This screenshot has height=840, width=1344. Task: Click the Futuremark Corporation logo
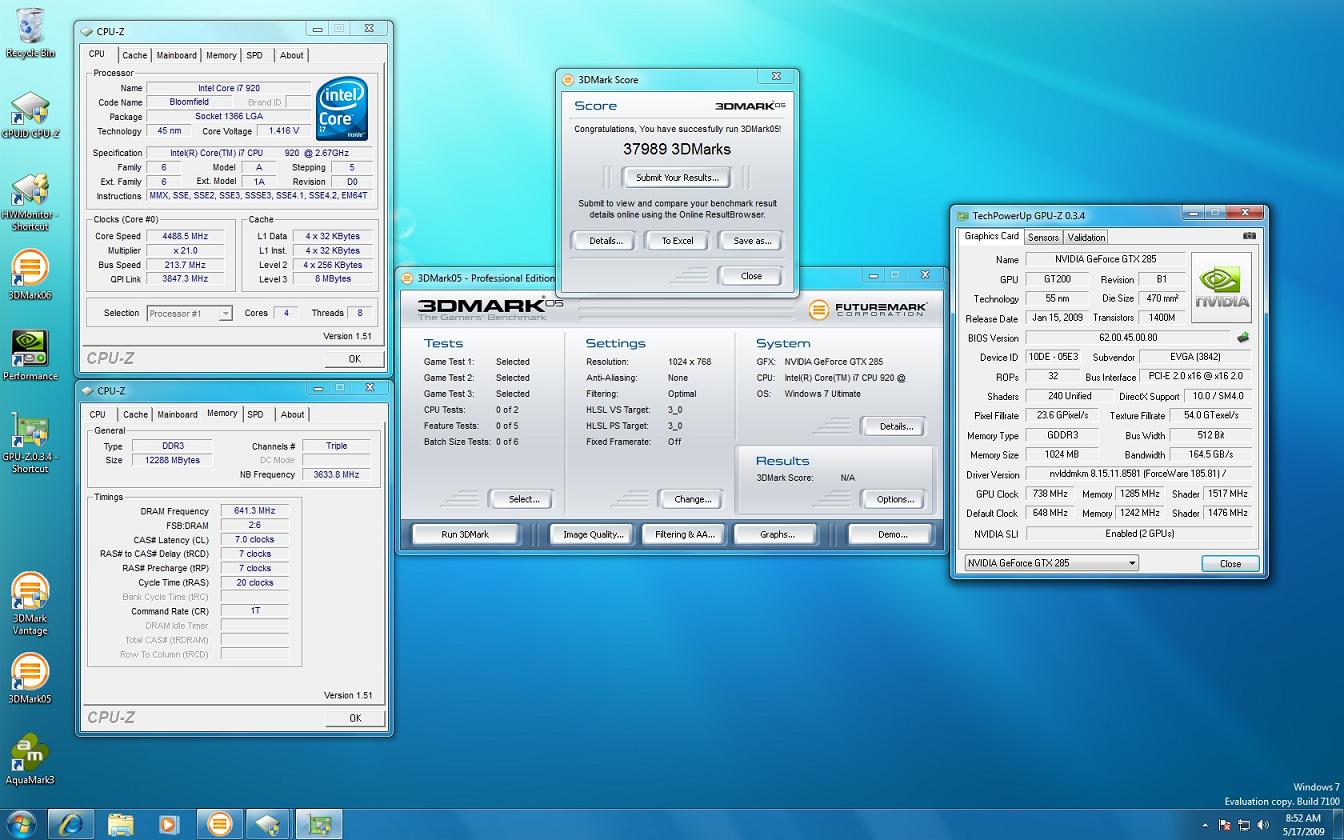pyautogui.click(x=868, y=310)
